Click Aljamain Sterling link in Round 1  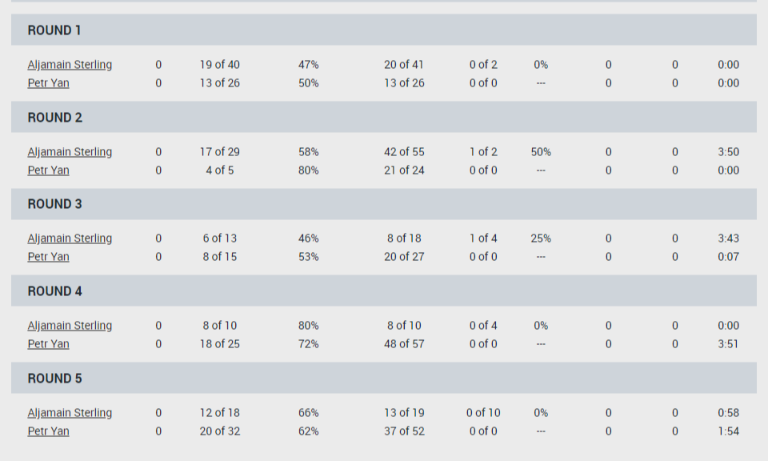click(x=69, y=65)
